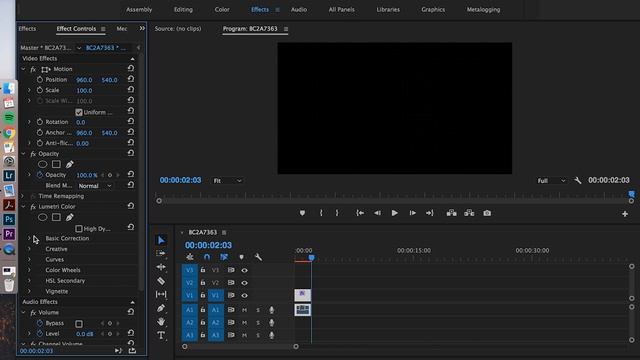Go to In point
Viewport: 640px width, 360px height.
click(x=360, y=213)
